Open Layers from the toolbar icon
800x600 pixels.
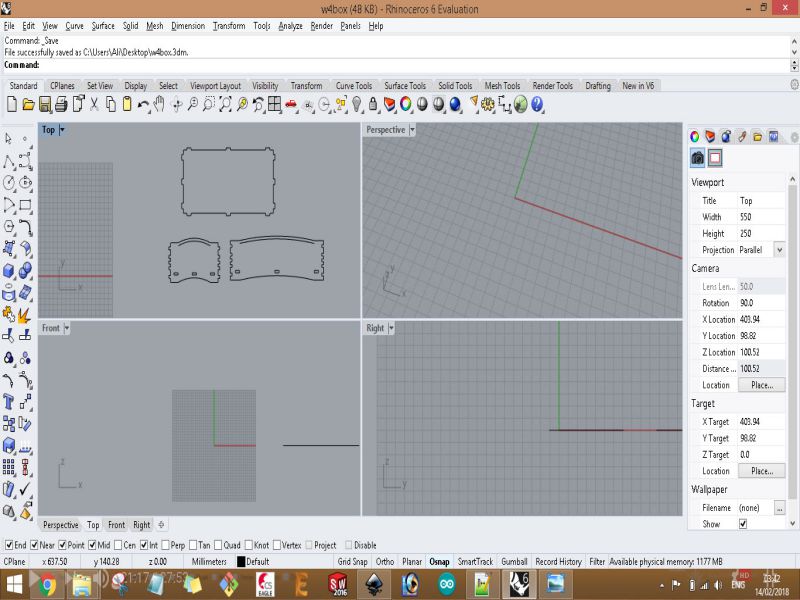pyautogui.click(x=389, y=105)
